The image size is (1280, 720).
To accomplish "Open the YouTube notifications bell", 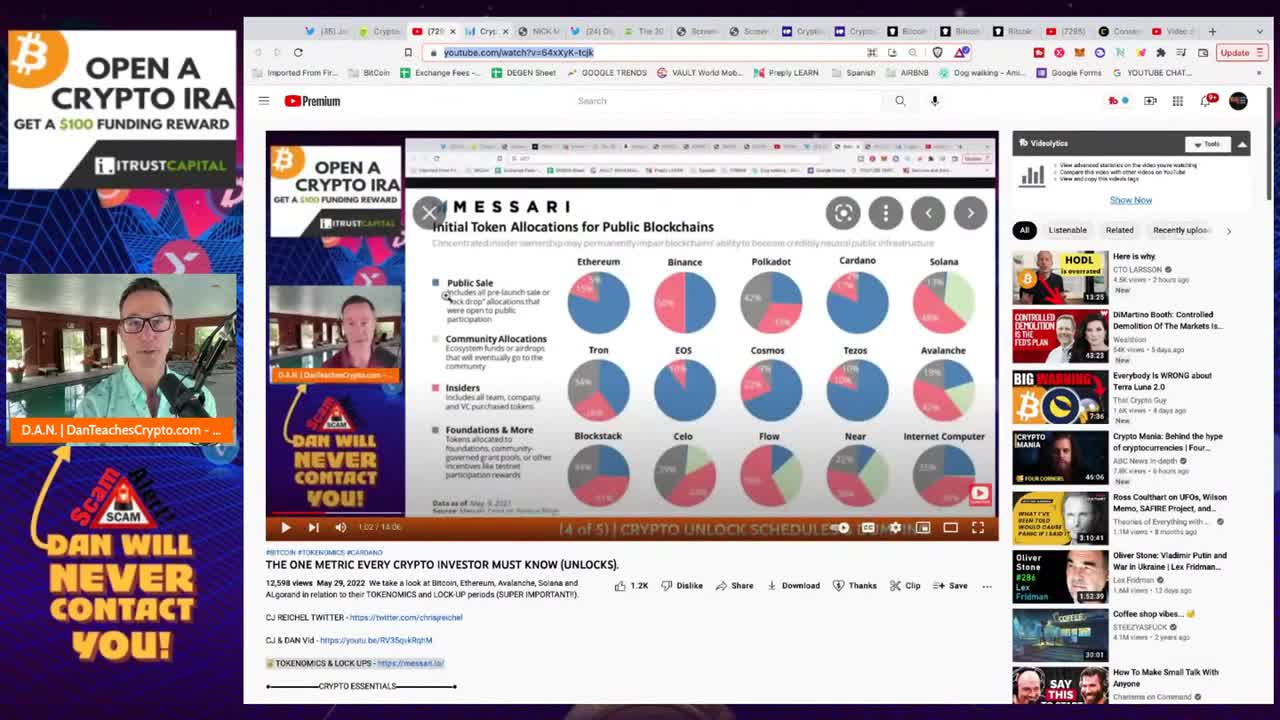I will [1207, 101].
